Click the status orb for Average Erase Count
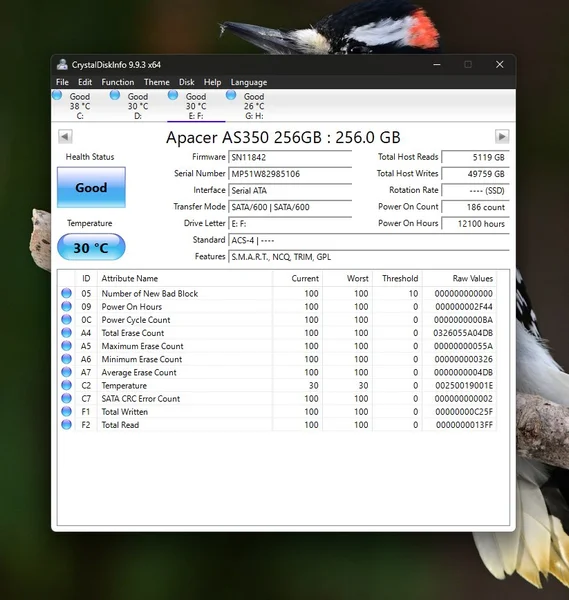This screenshot has height=600, width=569. (x=67, y=372)
